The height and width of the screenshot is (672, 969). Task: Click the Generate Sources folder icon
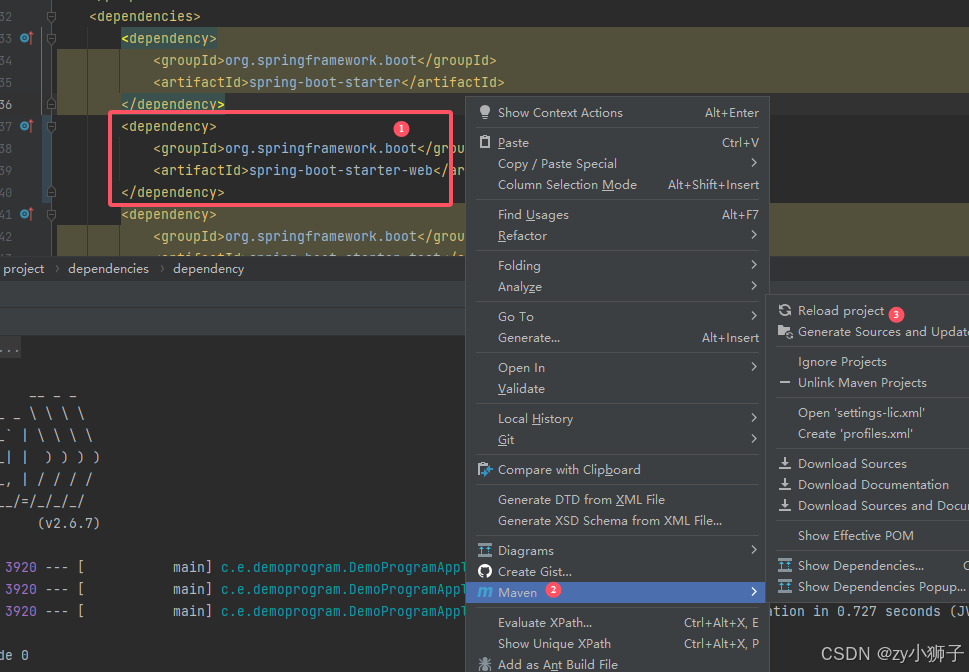click(785, 331)
